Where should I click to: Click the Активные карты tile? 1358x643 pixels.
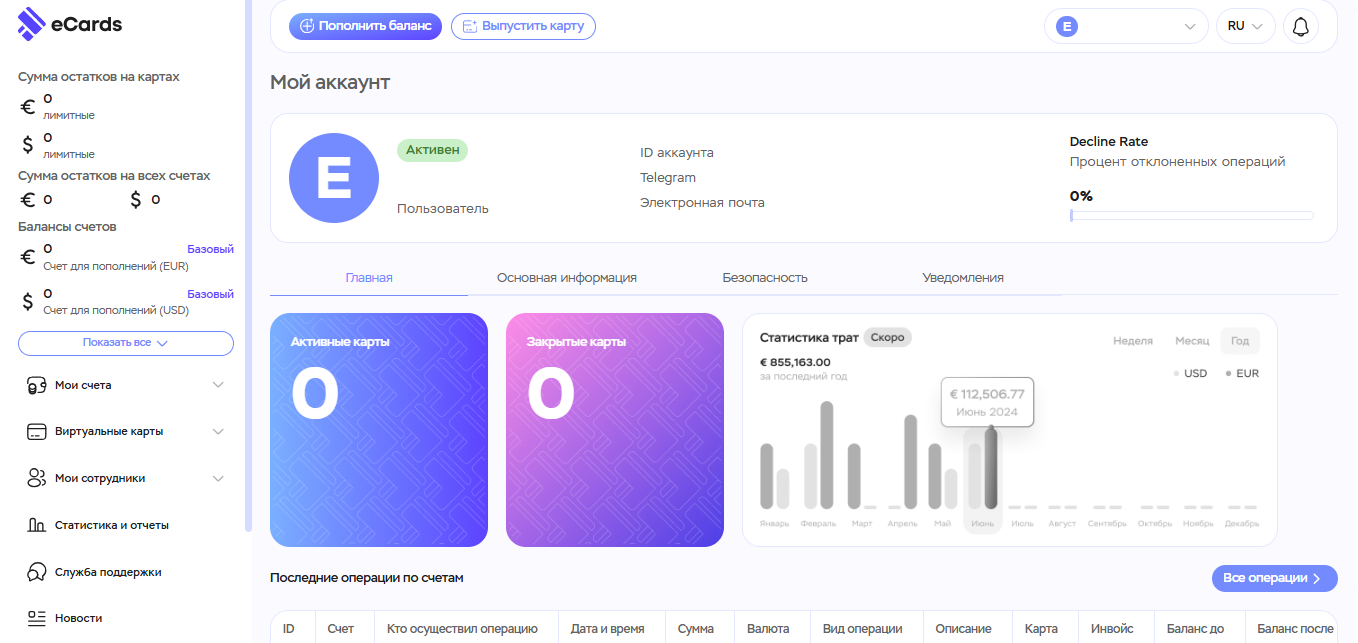point(379,430)
